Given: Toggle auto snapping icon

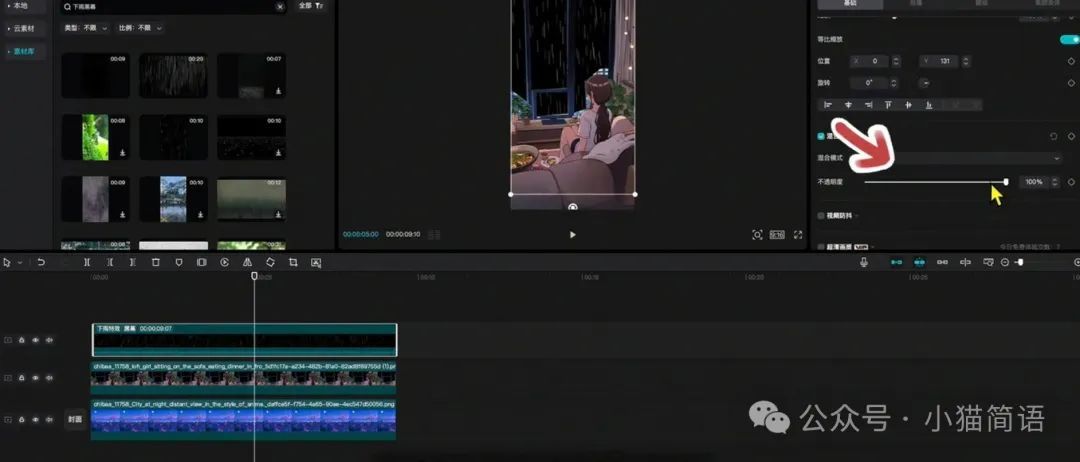Looking at the screenshot, I should tap(920, 262).
